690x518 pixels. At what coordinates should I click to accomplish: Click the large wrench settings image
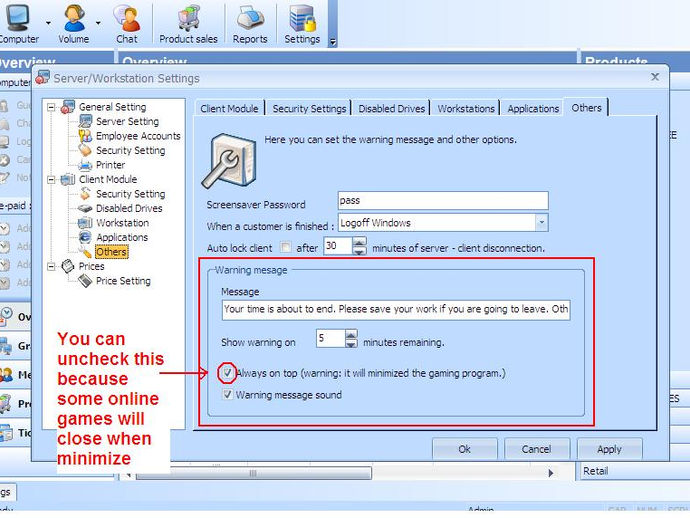pyautogui.click(x=230, y=162)
